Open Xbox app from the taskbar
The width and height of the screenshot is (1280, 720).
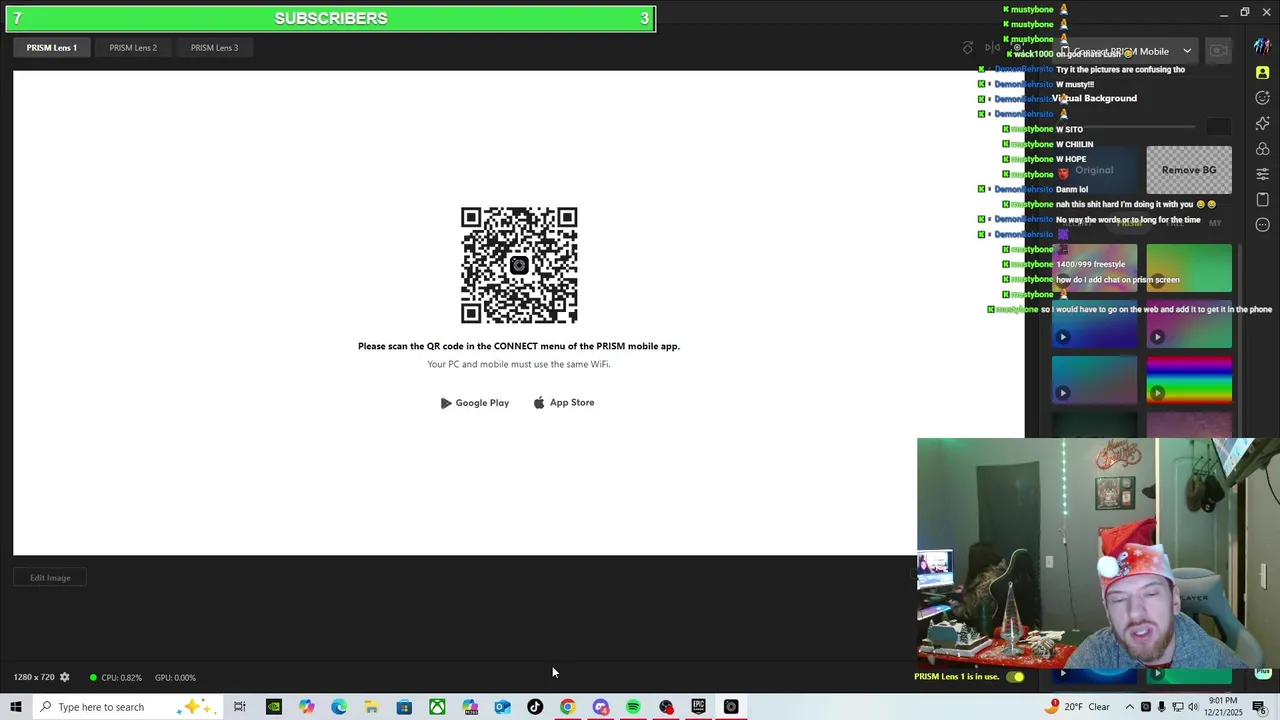pyautogui.click(x=437, y=707)
